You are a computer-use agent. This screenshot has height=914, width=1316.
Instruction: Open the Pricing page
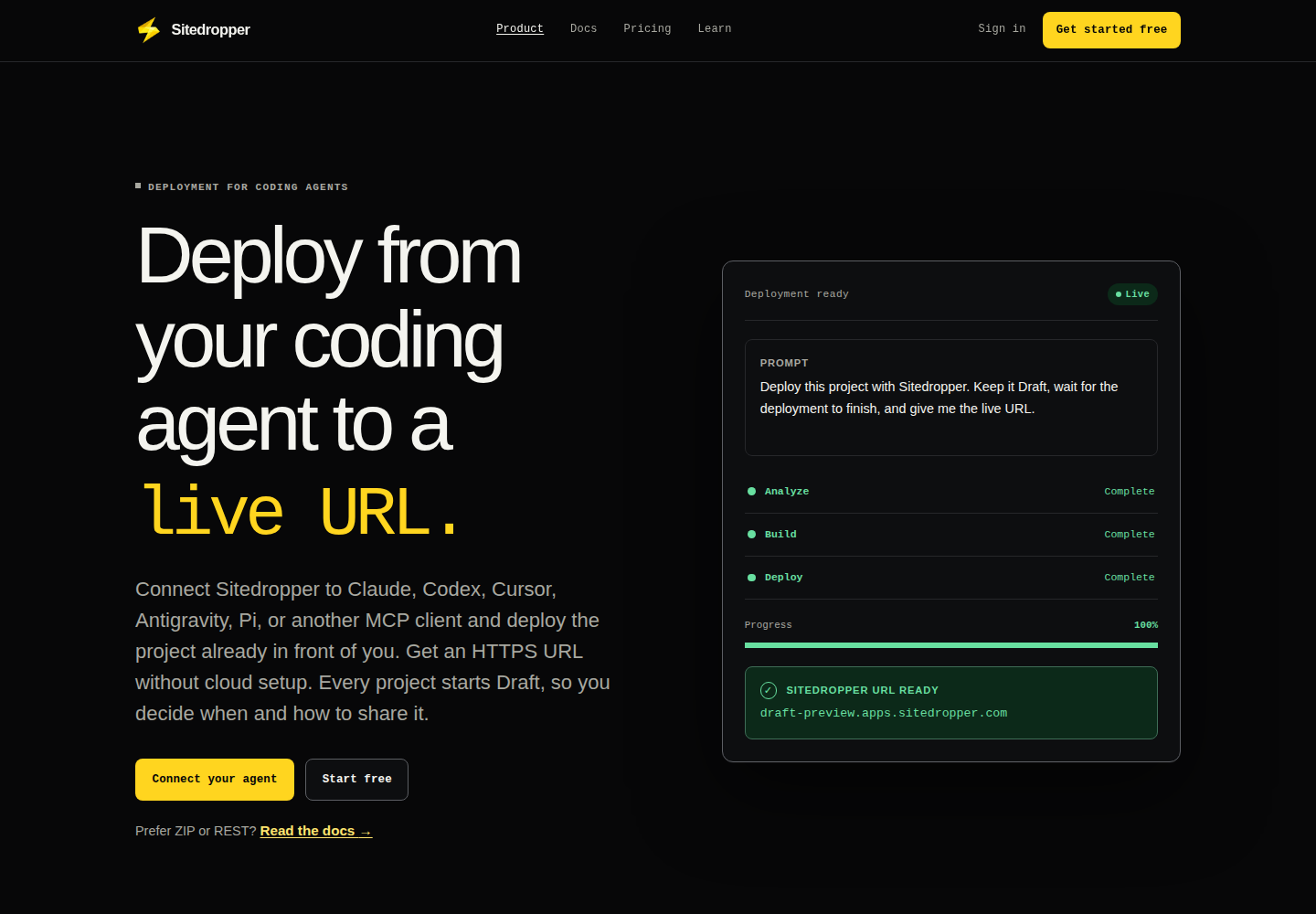click(x=647, y=29)
